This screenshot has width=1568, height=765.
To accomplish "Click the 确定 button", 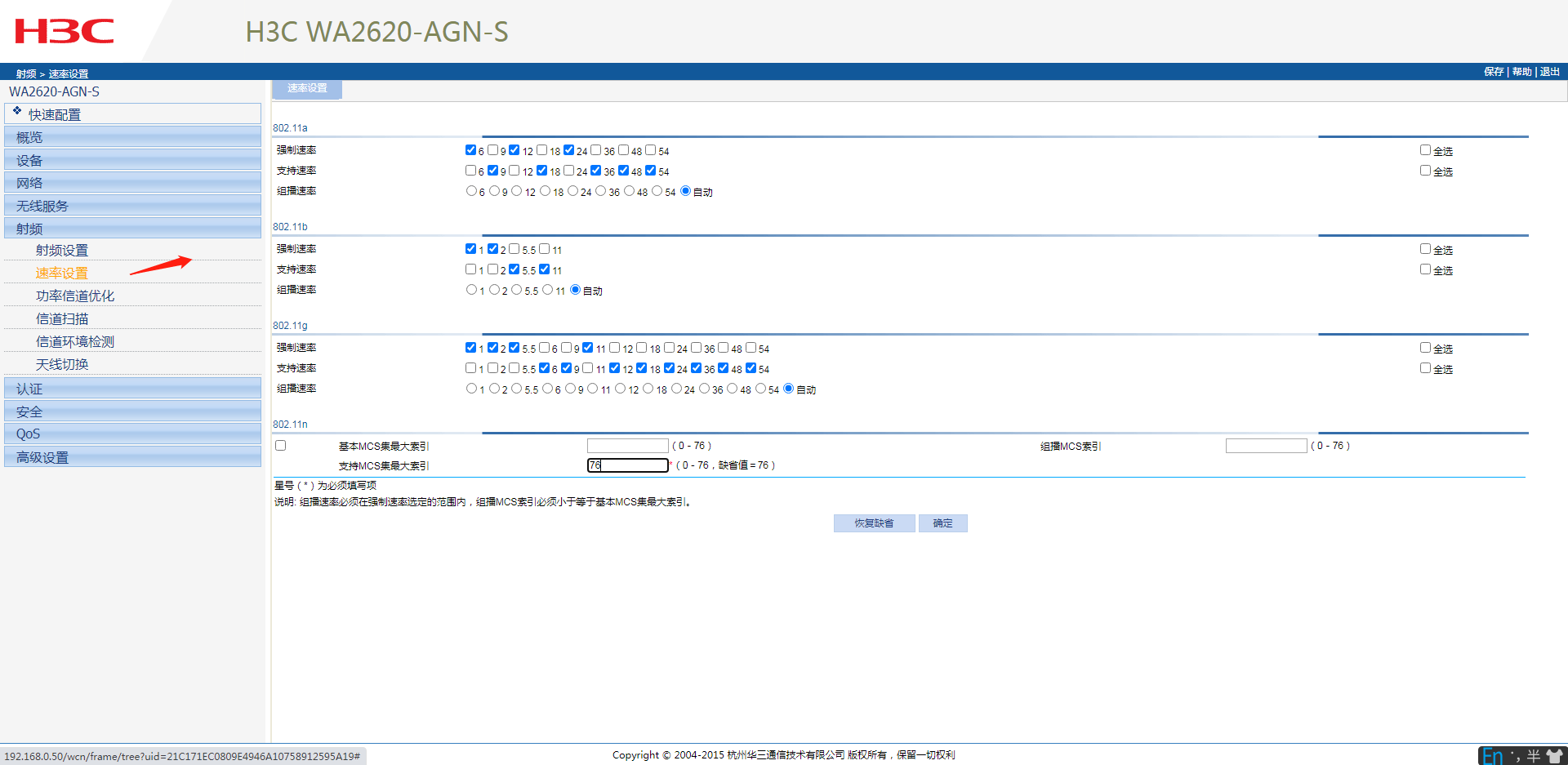I will pos(942,523).
